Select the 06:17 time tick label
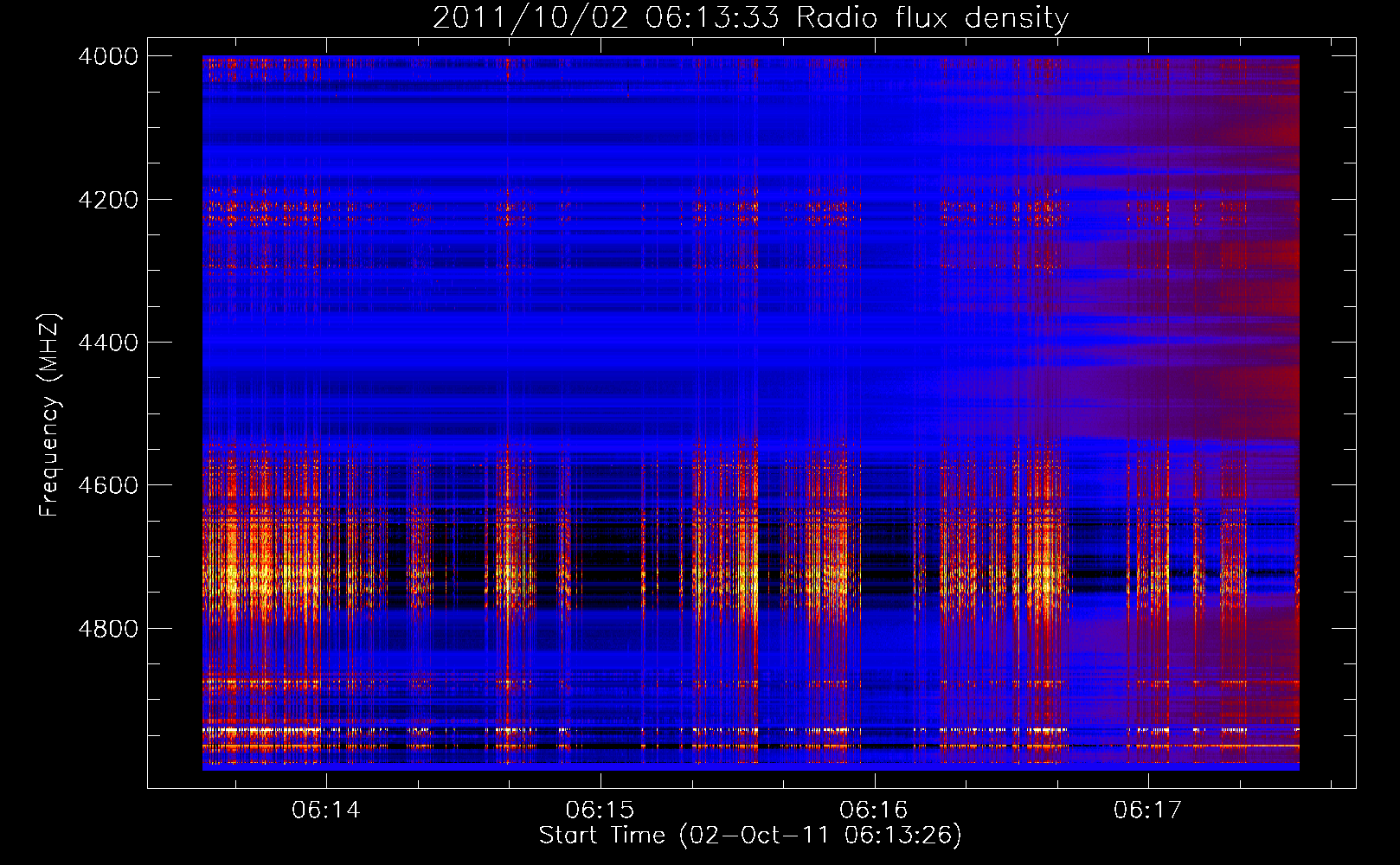 [x=1147, y=811]
